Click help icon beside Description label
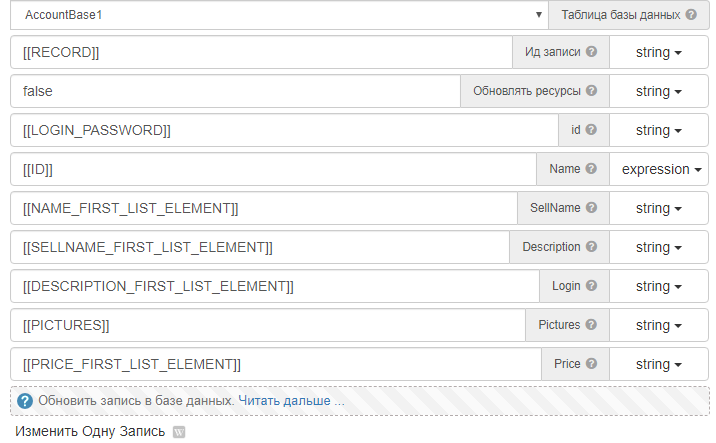The width and height of the screenshot is (716, 443). (x=591, y=247)
